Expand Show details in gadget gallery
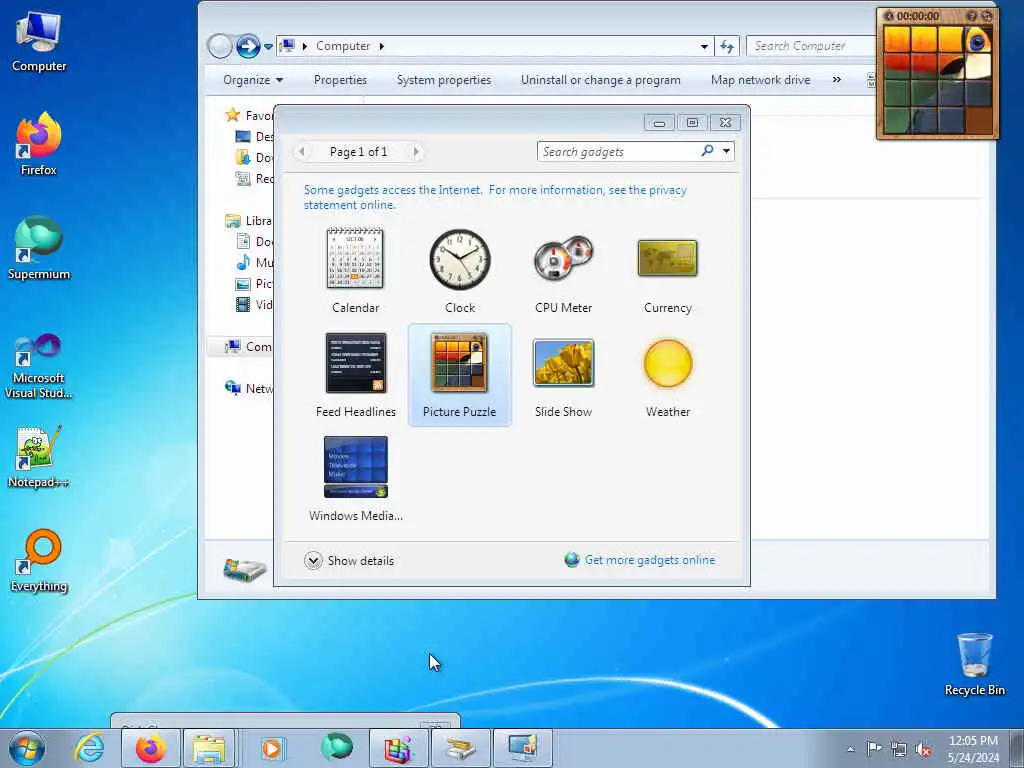Viewport: 1024px width, 768px height. pyautogui.click(x=349, y=560)
